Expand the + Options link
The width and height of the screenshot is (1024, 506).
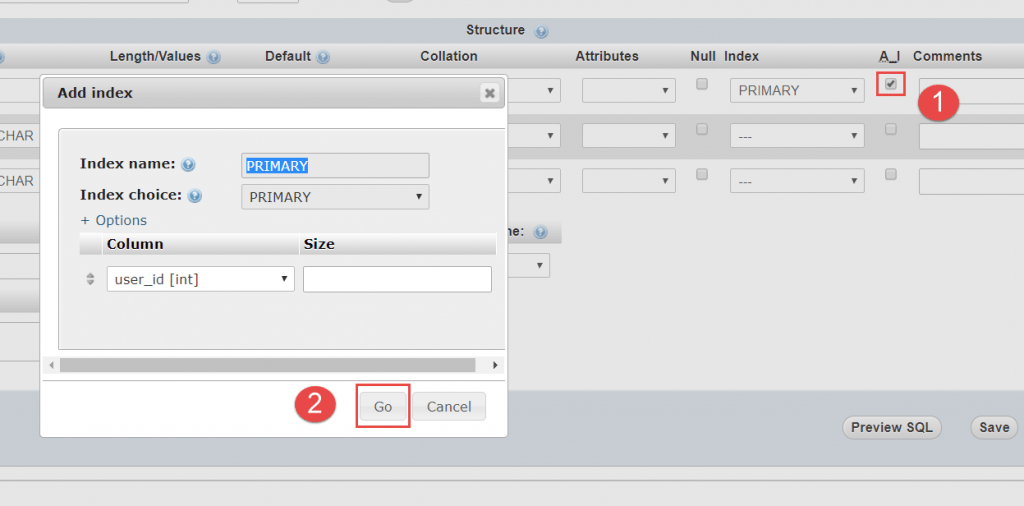pos(113,220)
